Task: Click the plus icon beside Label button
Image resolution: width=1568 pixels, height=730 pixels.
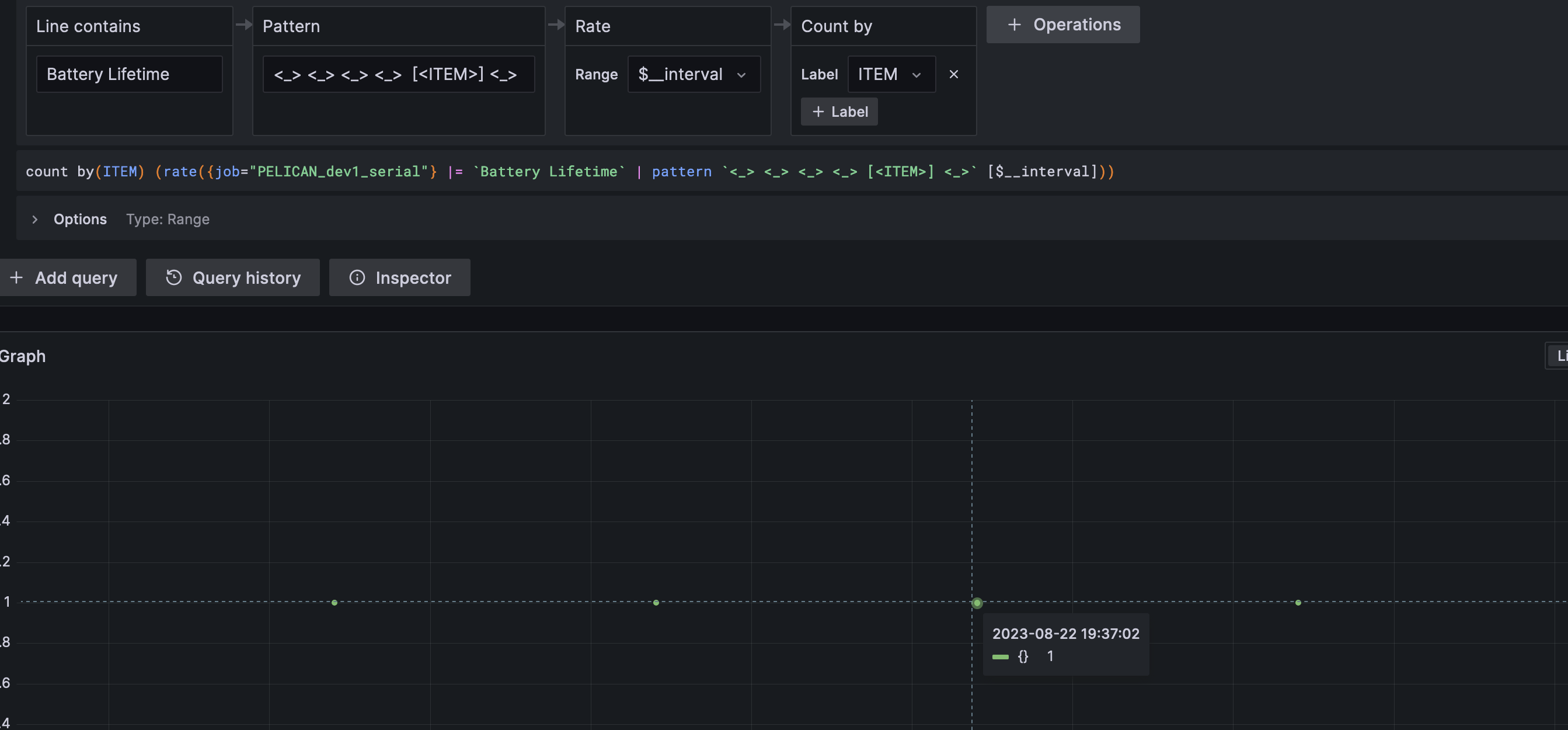Action: (818, 112)
